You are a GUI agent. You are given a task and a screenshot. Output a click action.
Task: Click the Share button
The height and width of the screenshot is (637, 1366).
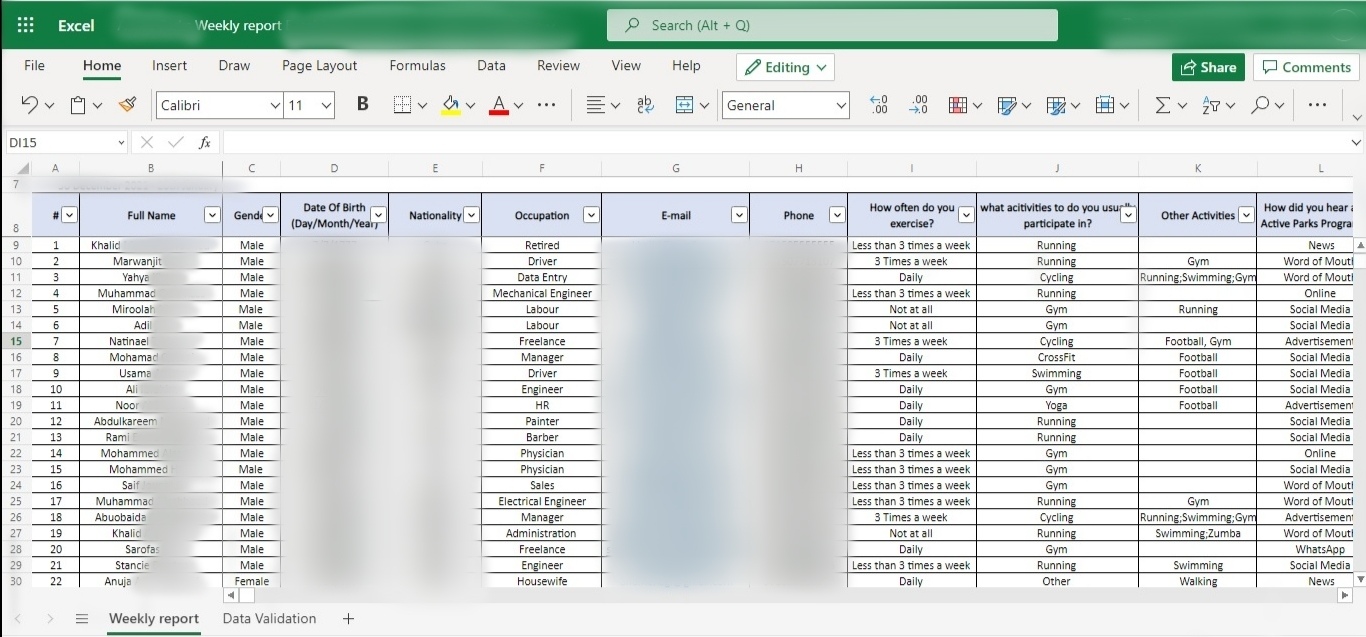click(x=1208, y=67)
